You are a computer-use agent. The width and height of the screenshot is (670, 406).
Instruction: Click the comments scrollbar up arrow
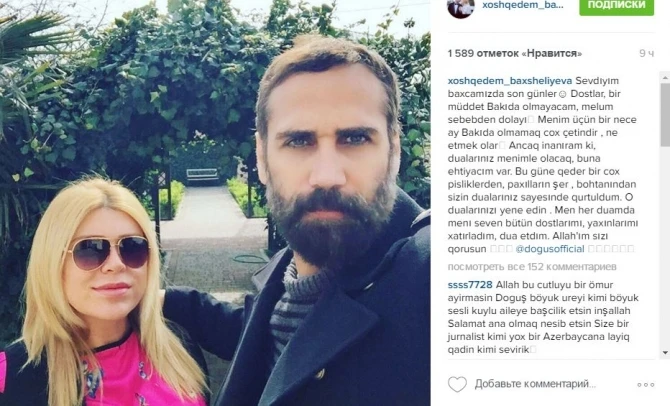coord(665,77)
